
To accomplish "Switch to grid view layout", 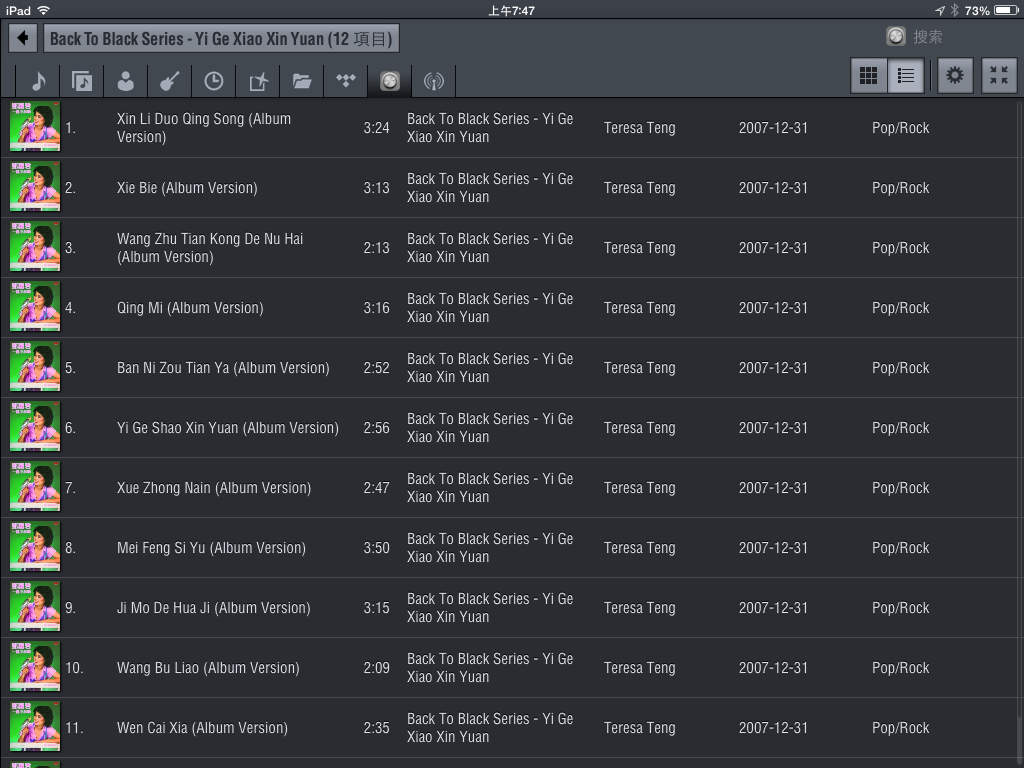I will click(x=869, y=76).
